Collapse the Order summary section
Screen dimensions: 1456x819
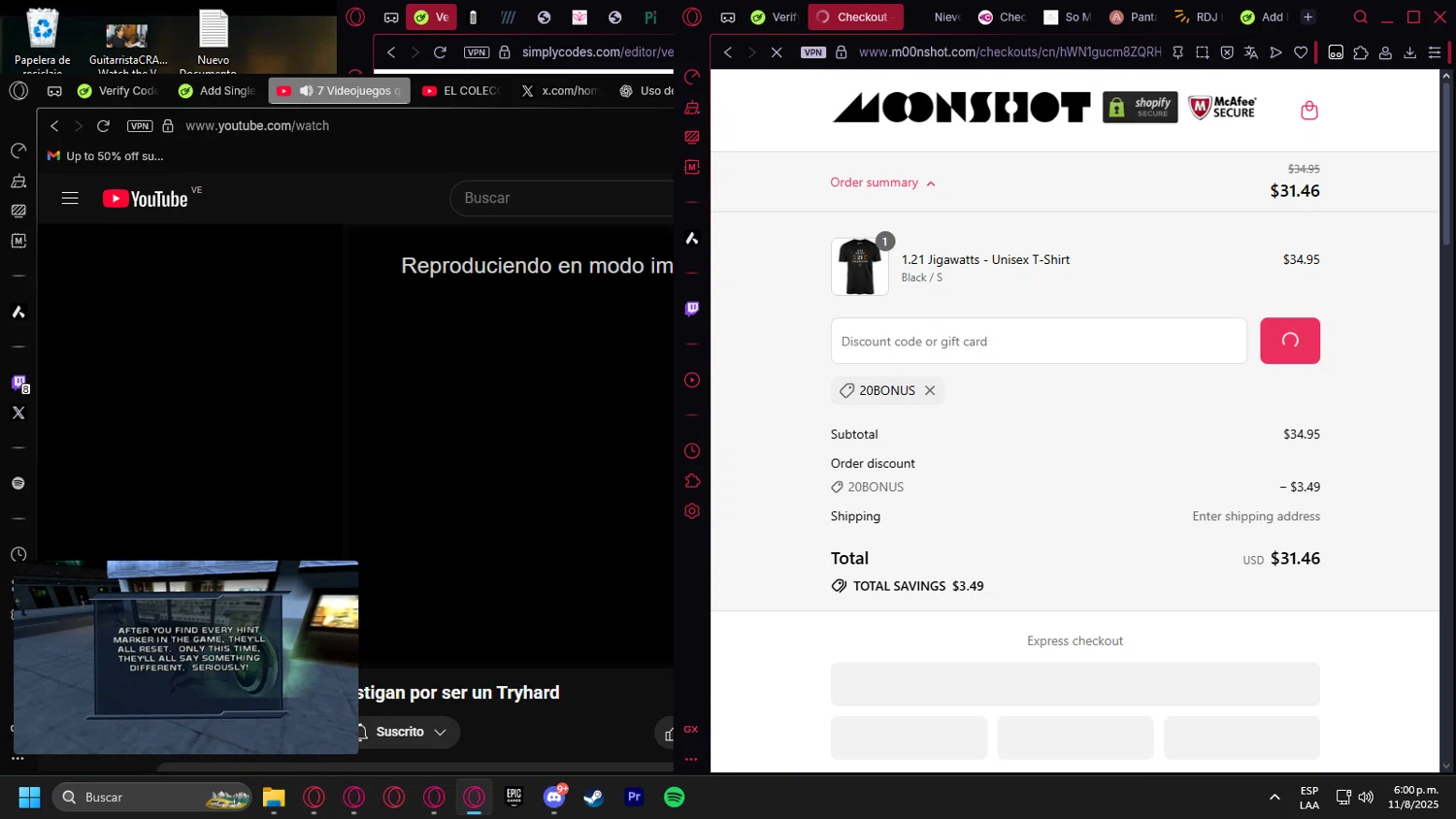882,182
